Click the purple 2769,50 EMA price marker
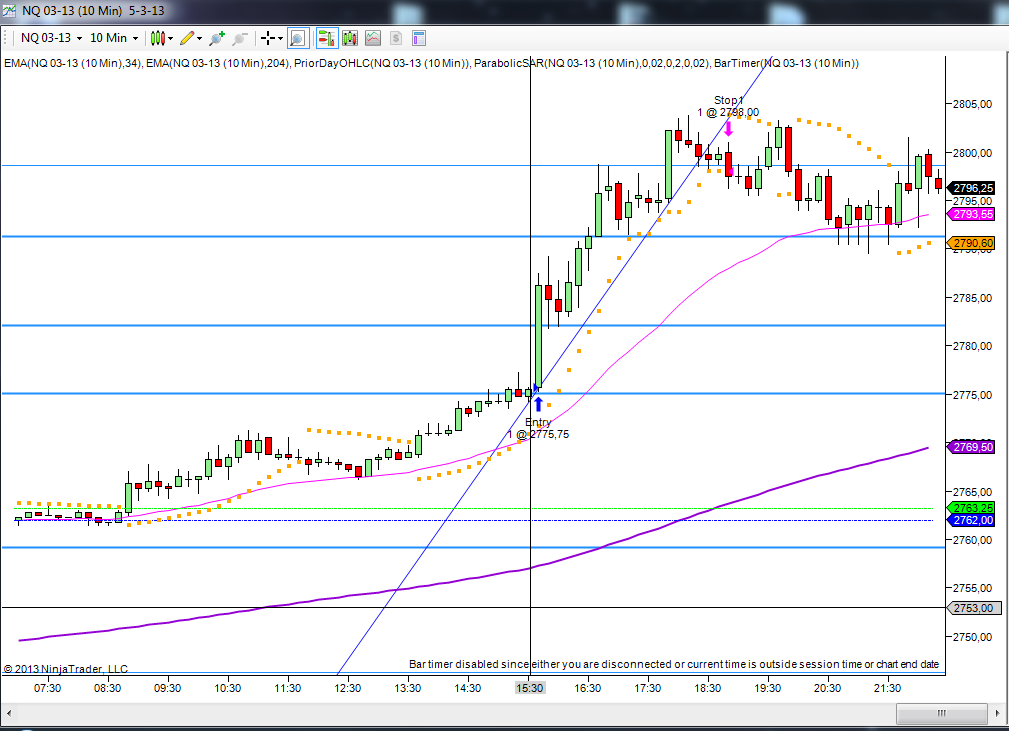 pyautogui.click(x=971, y=447)
